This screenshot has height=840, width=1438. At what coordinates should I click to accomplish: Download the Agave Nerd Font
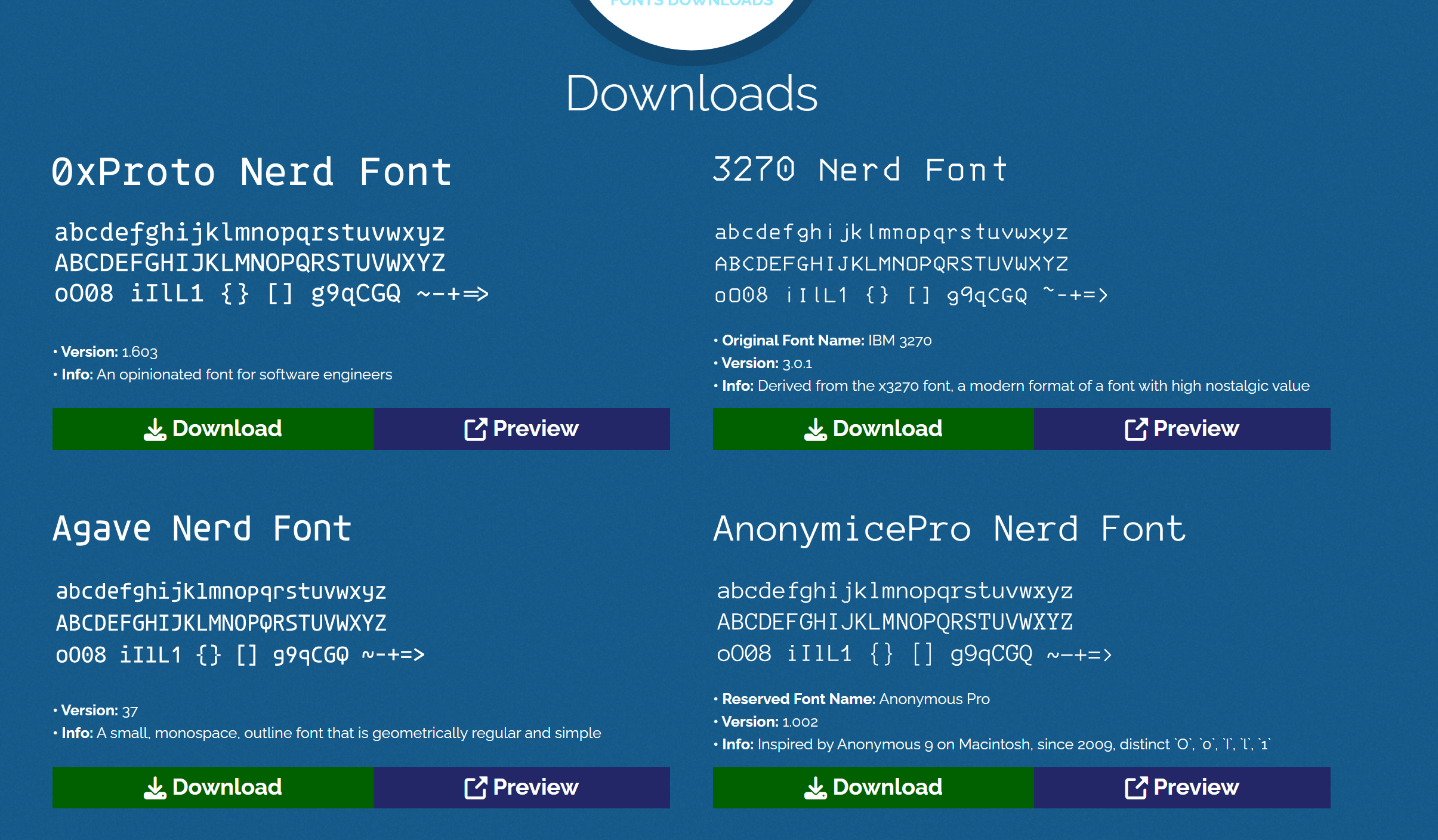[x=213, y=787]
